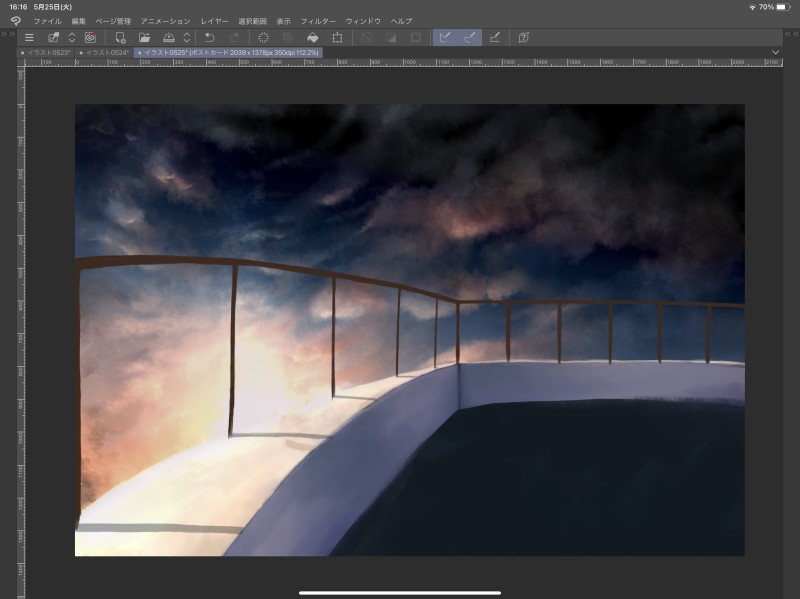This screenshot has width=800, height=599.
Task: Toggle snap to grid
Action: click(494, 38)
